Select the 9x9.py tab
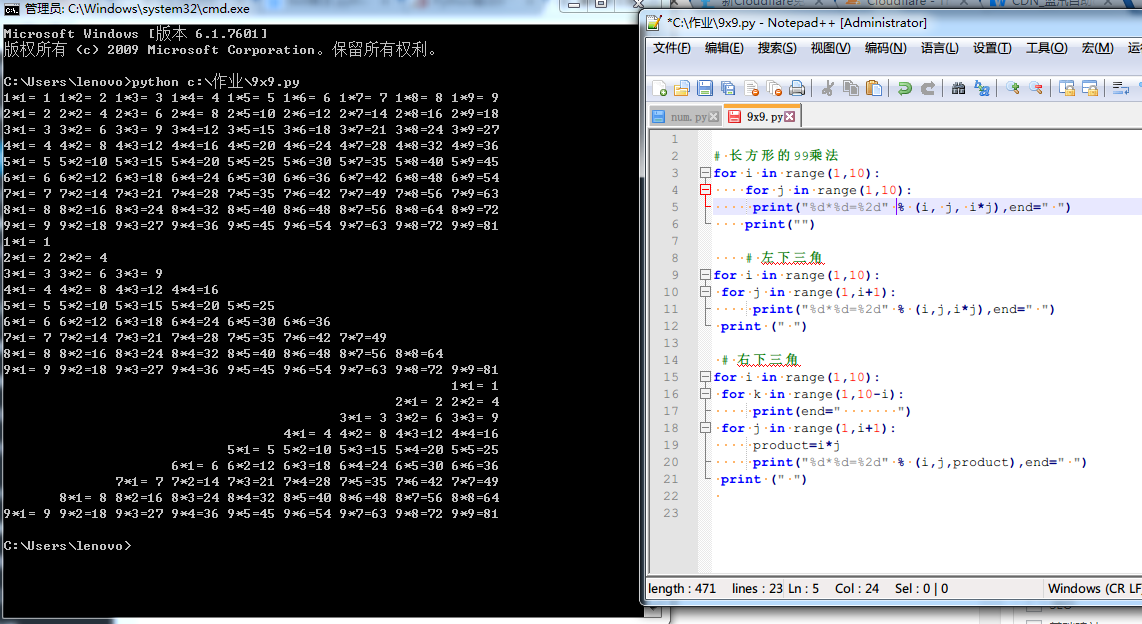Viewport: 1142px width, 624px height. point(761,116)
